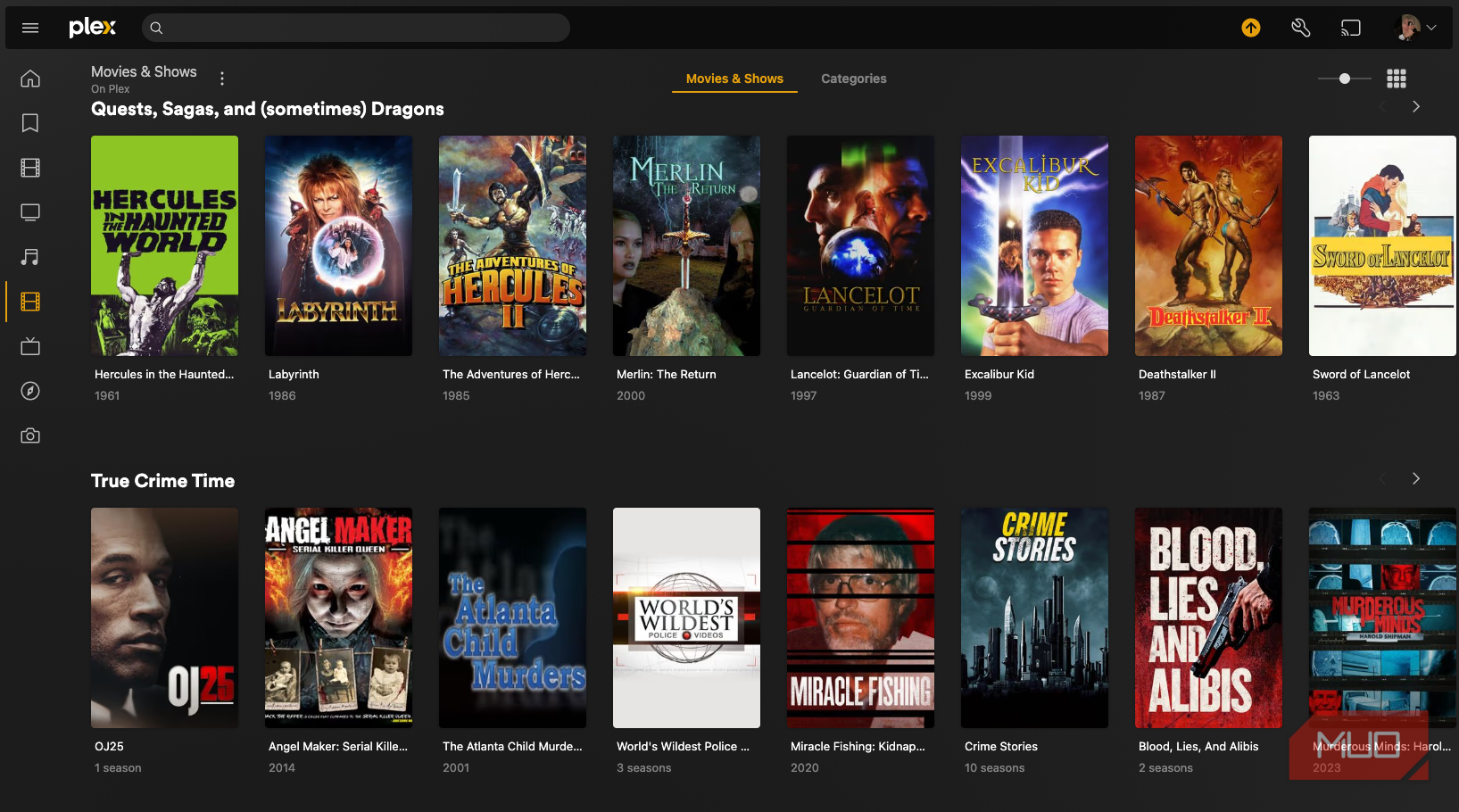This screenshot has width=1459, height=812.
Task: Open the Deathstalker II poster
Action: (x=1208, y=245)
